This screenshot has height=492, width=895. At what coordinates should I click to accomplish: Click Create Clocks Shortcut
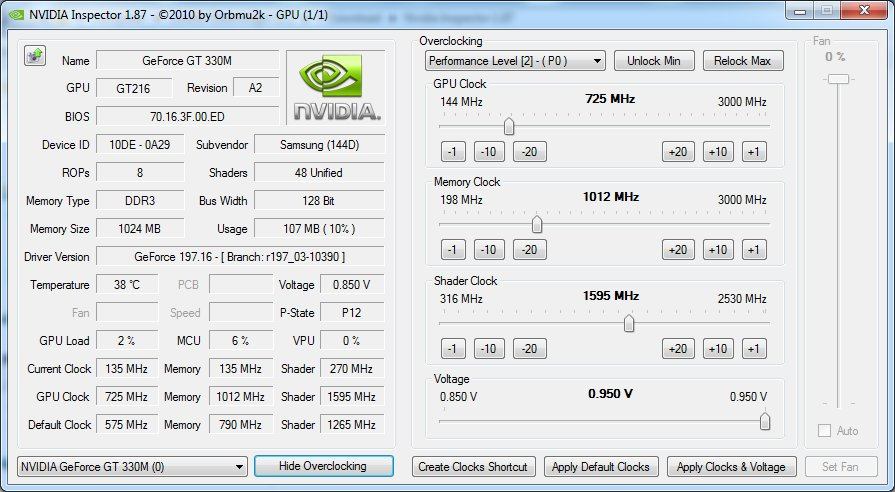(x=473, y=467)
